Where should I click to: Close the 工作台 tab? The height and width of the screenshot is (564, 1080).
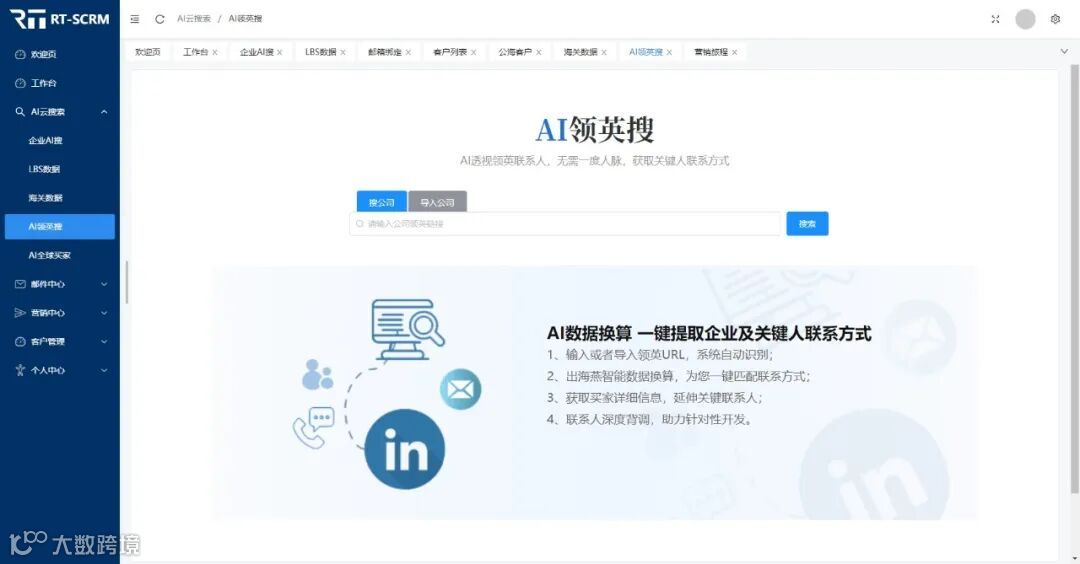pyautogui.click(x=215, y=52)
